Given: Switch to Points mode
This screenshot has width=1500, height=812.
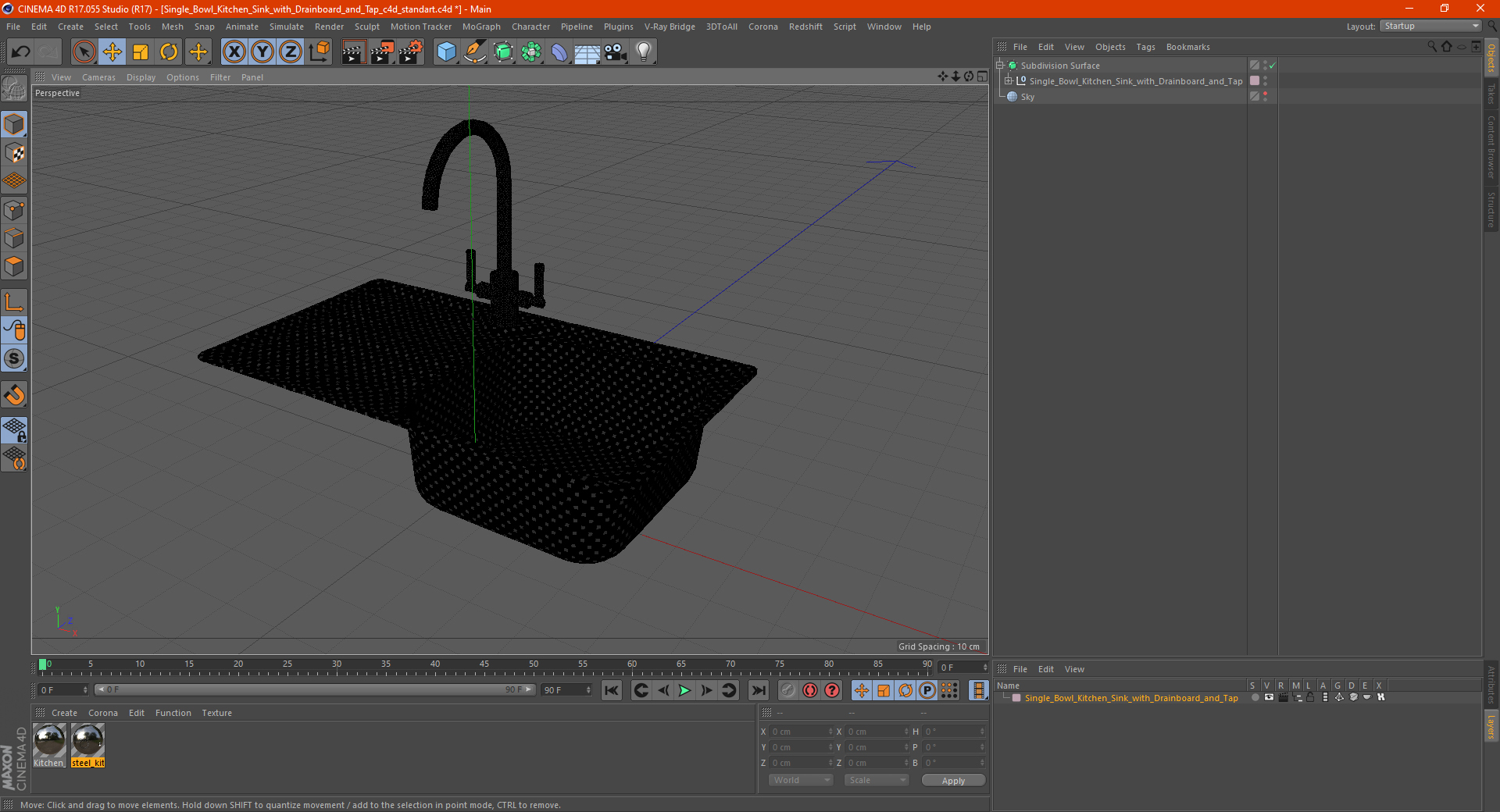Looking at the screenshot, I should point(14,210).
